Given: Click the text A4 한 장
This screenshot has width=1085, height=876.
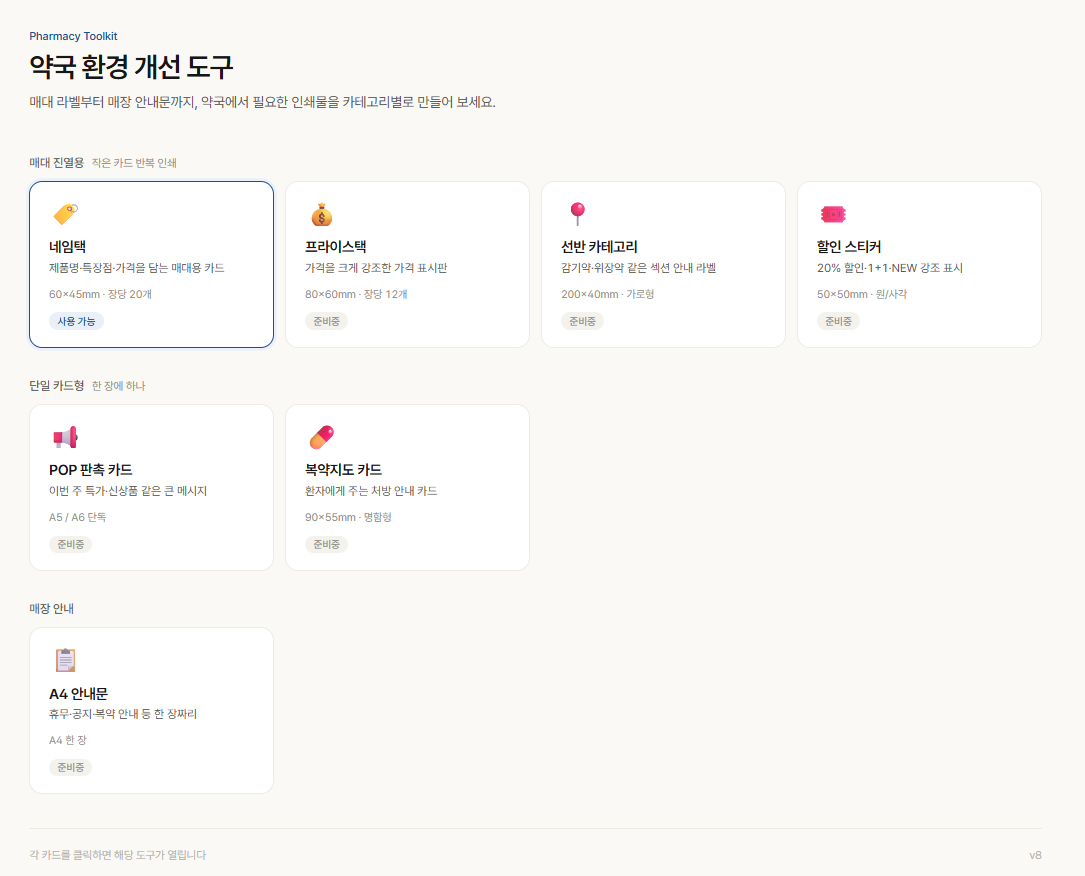Looking at the screenshot, I should click(x=68, y=740).
